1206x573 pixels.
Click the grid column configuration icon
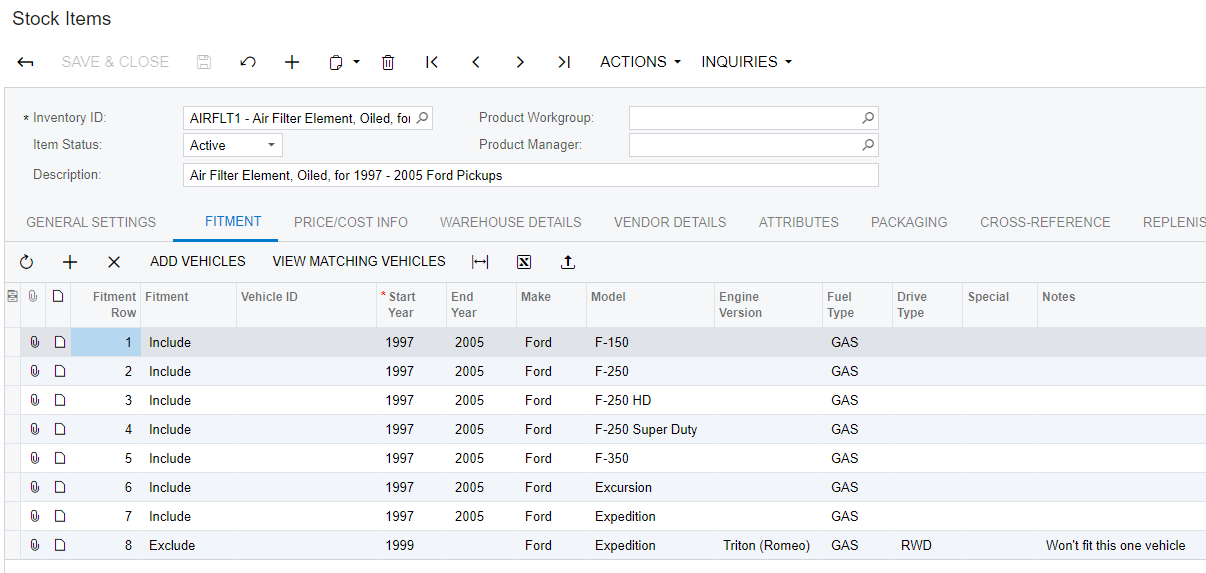12,297
